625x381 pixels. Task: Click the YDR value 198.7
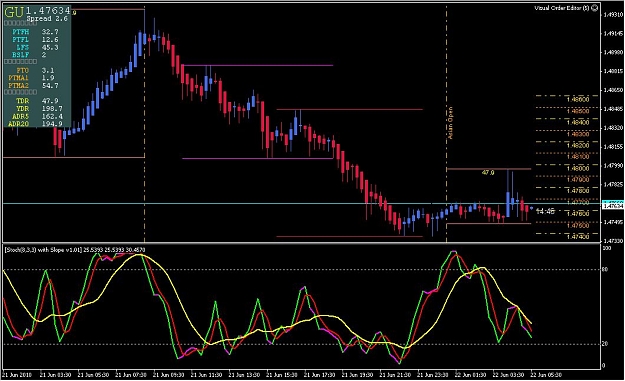point(52,109)
